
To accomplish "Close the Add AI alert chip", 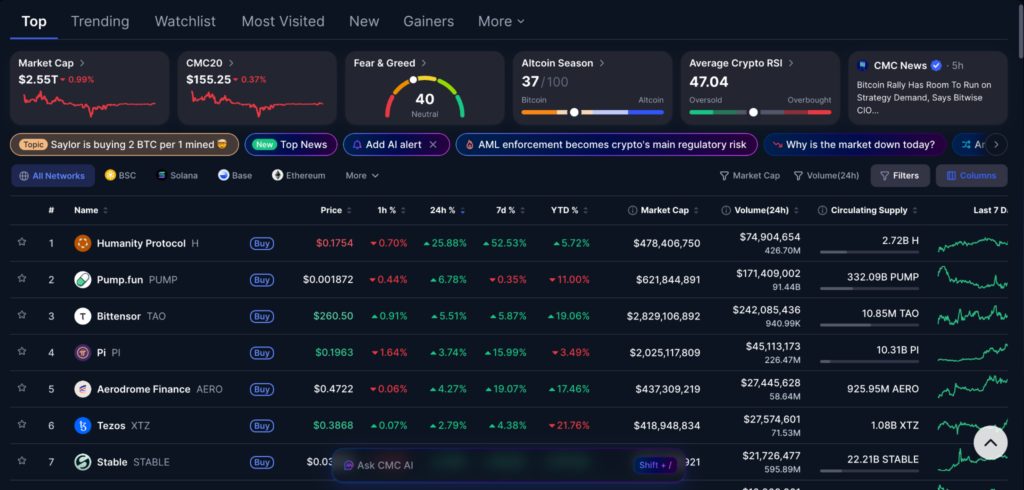I will pyautogui.click(x=433, y=145).
